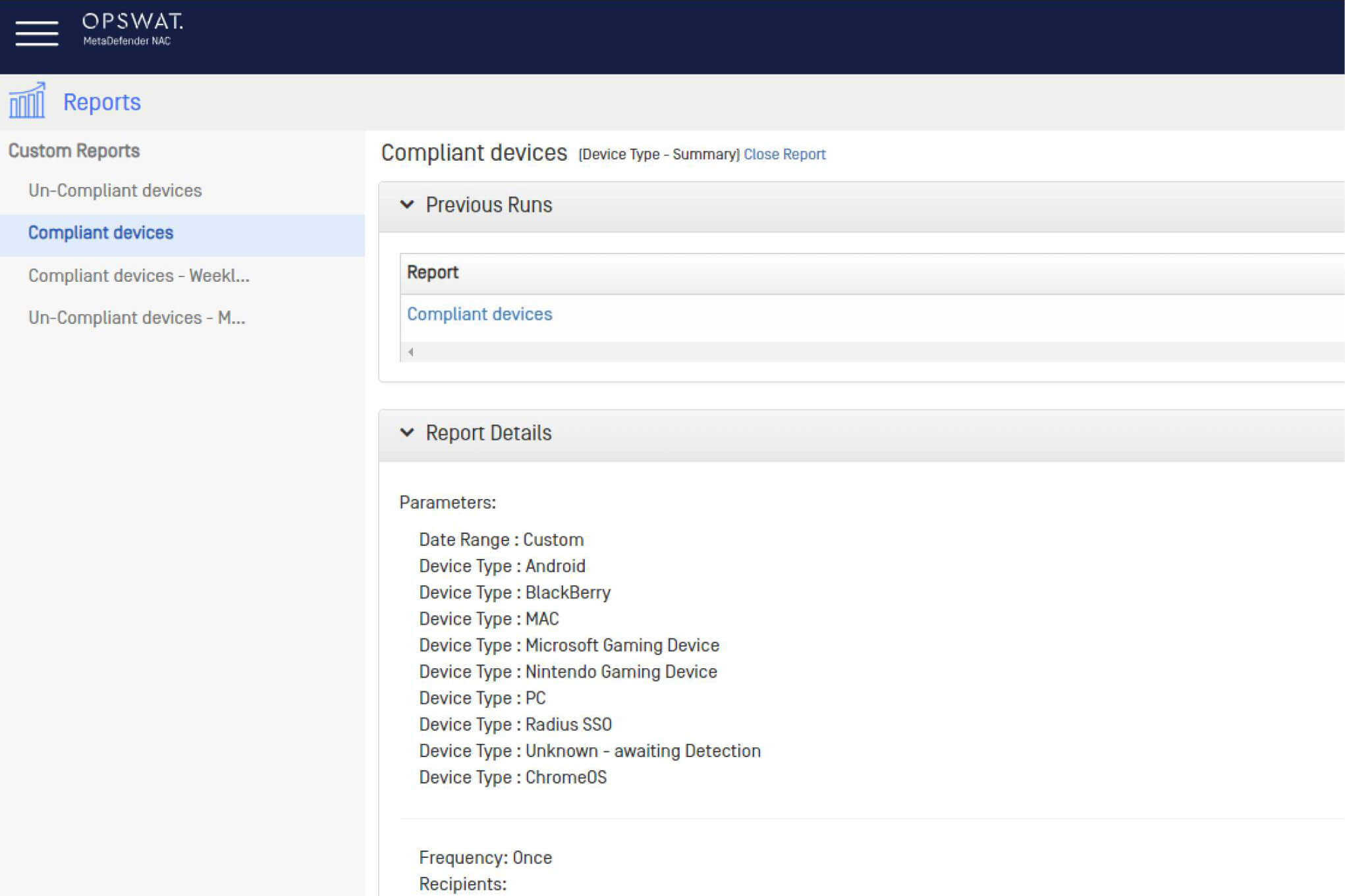Viewport: 1345px width, 896px height.
Task: Open Compliant devices - Weekl... report
Action: [138, 276]
